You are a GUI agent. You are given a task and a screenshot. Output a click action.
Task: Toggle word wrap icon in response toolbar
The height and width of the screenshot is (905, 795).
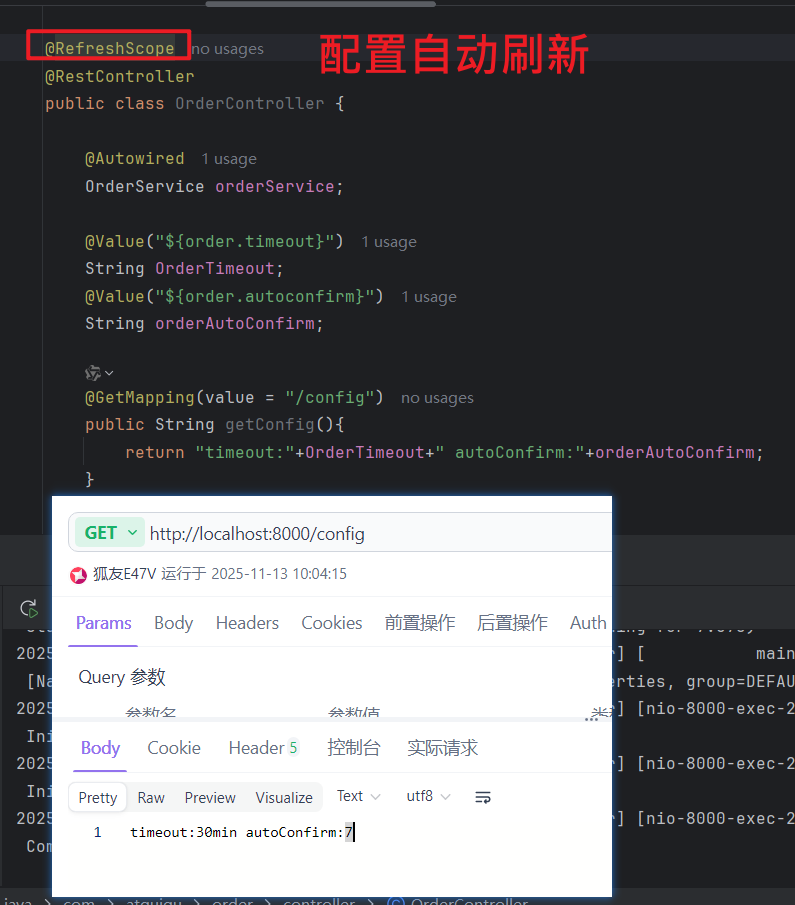pos(483,797)
